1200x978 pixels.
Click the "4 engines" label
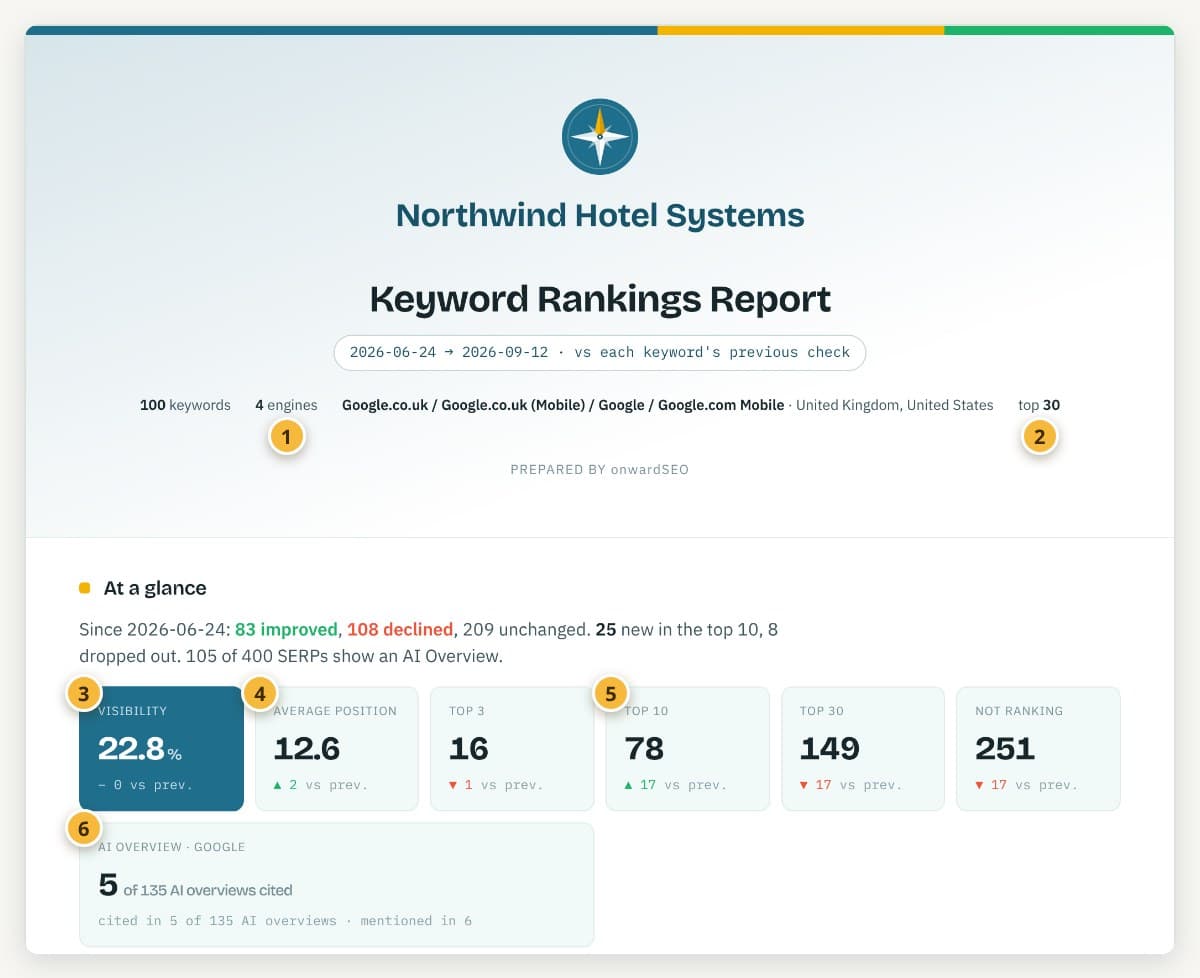(x=286, y=405)
